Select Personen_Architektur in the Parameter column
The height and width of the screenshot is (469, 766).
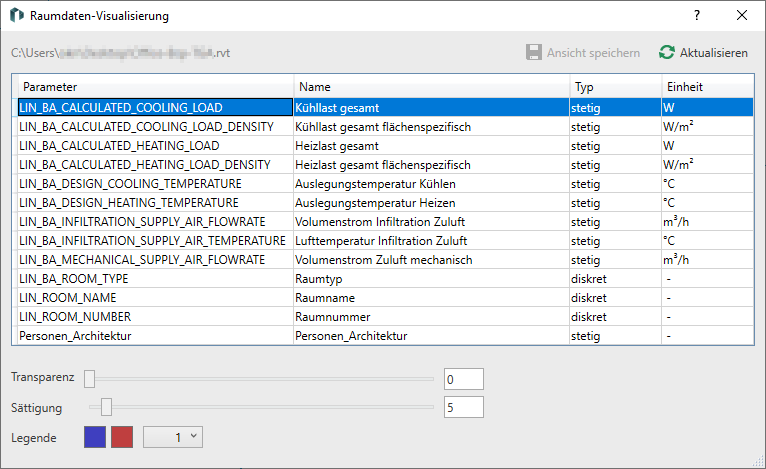(155, 336)
